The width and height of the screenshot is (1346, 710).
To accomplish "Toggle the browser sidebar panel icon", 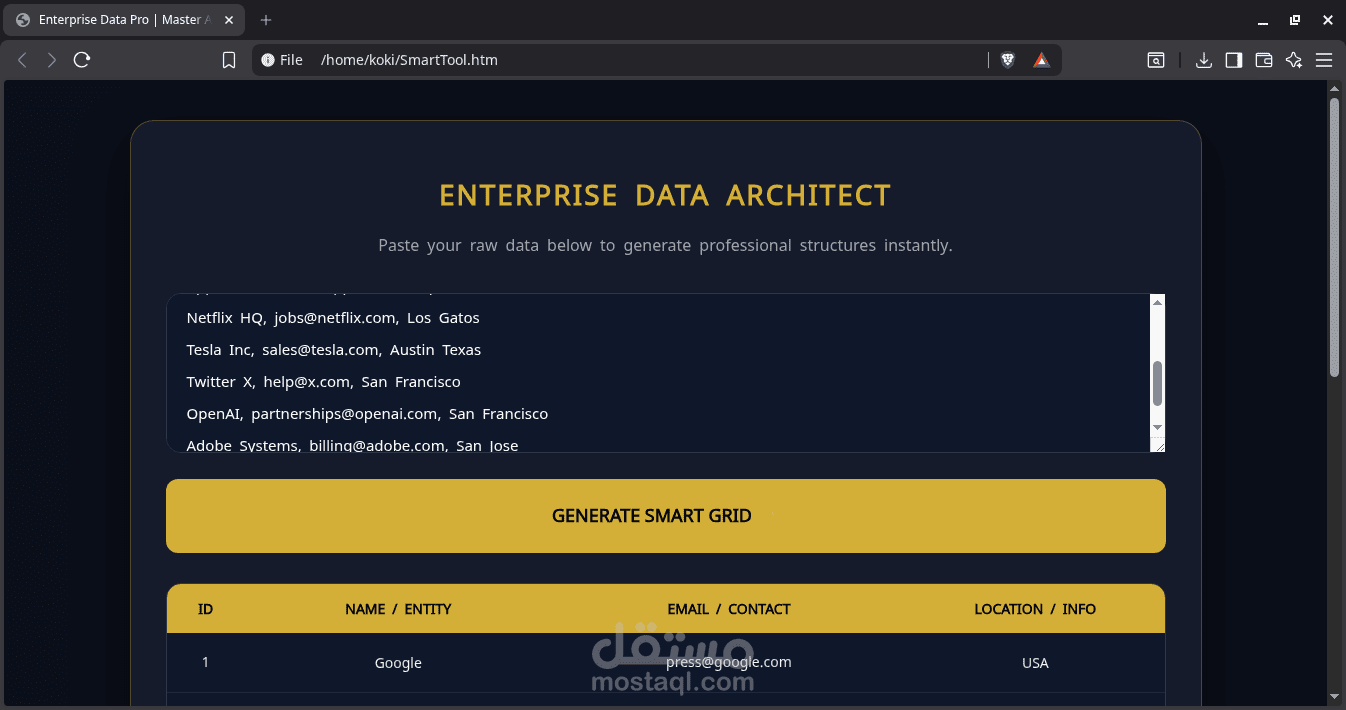I will pyautogui.click(x=1234, y=60).
